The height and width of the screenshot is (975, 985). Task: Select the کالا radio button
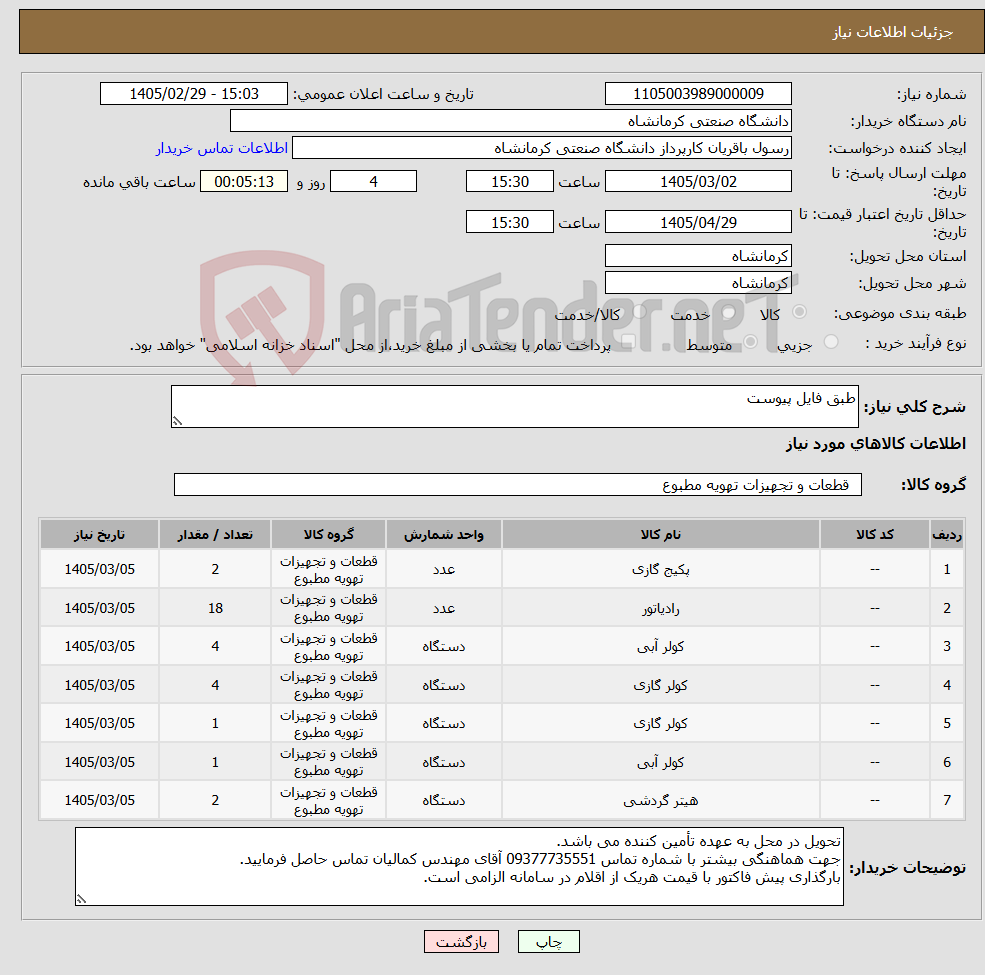click(x=800, y=312)
